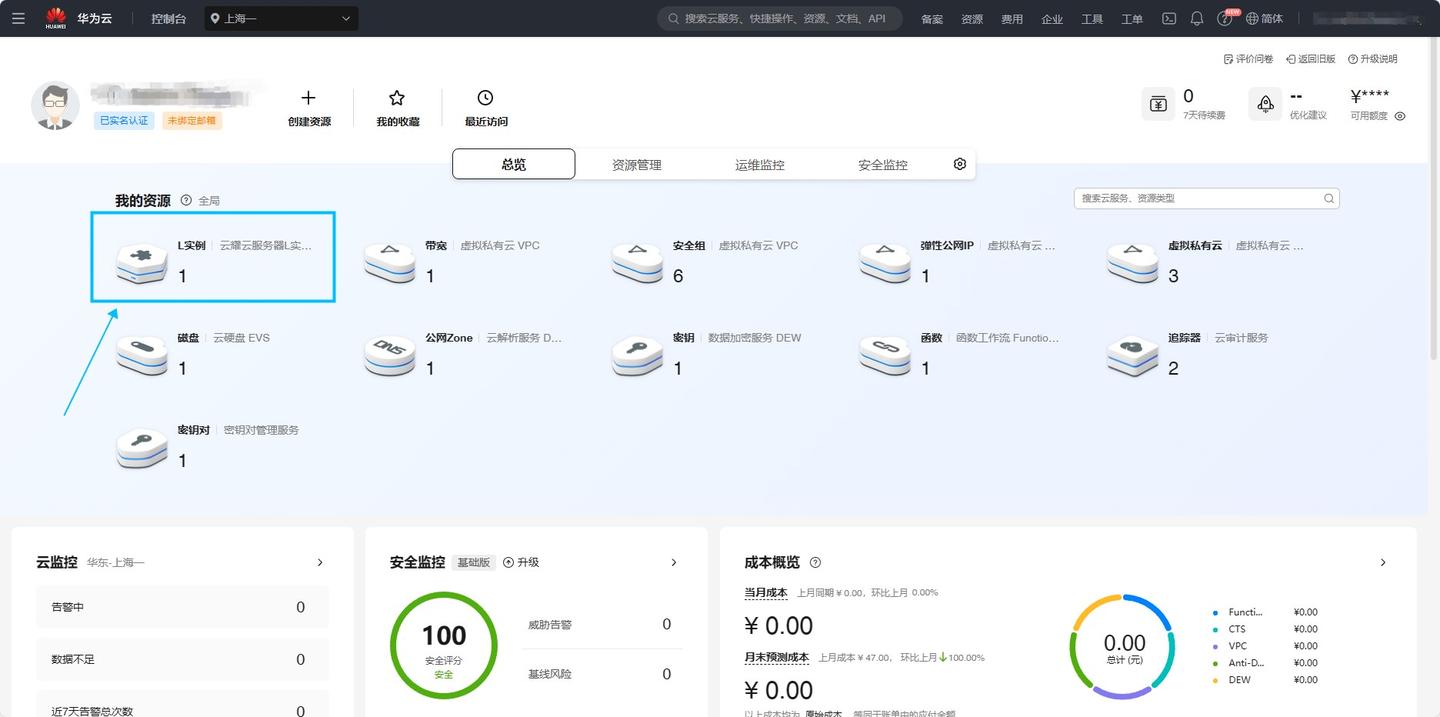This screenshot has width=1440, height=717.
Task: Click the 评价问卷 link
Action: 1248,59
